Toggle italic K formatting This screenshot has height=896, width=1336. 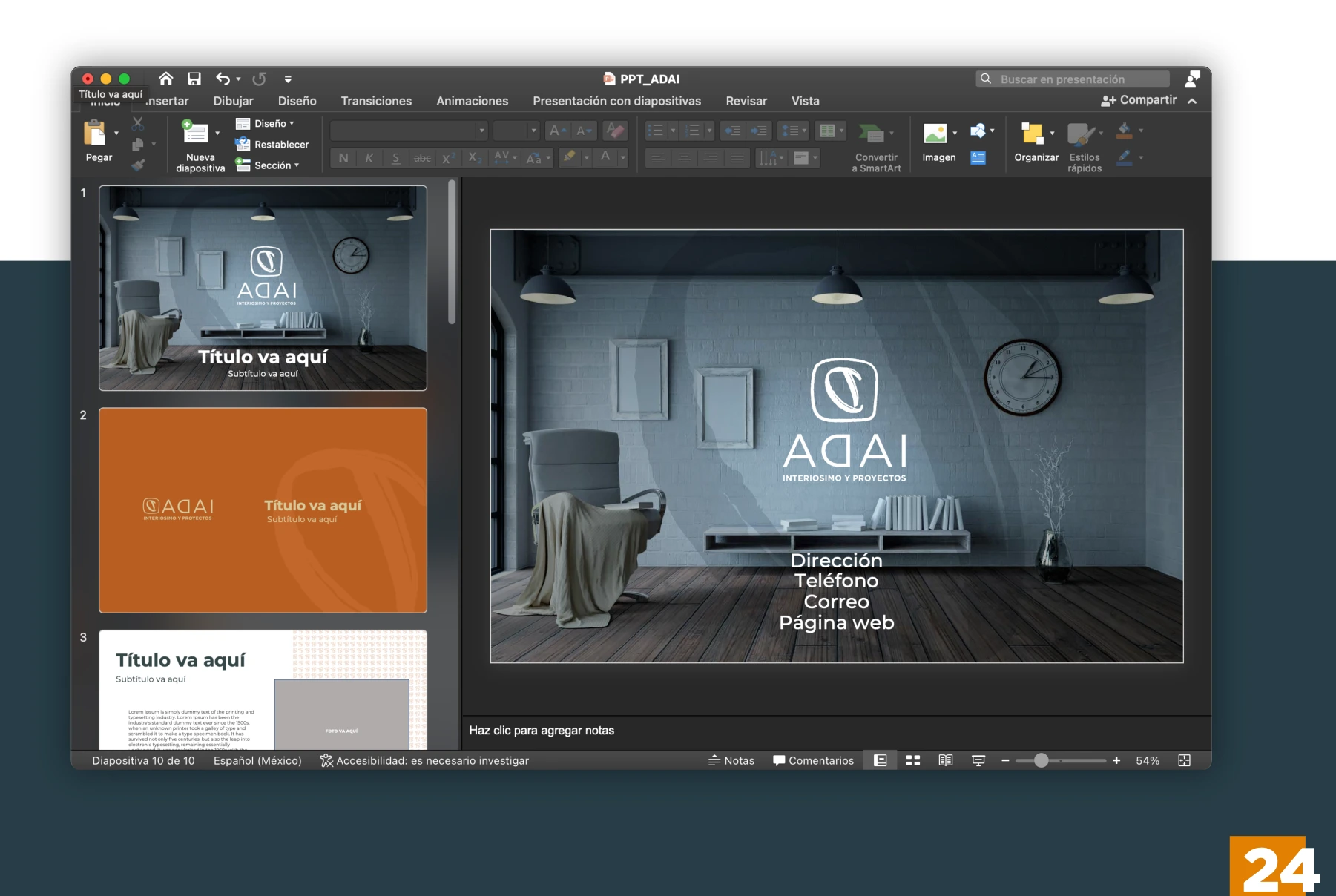(369, 158)
